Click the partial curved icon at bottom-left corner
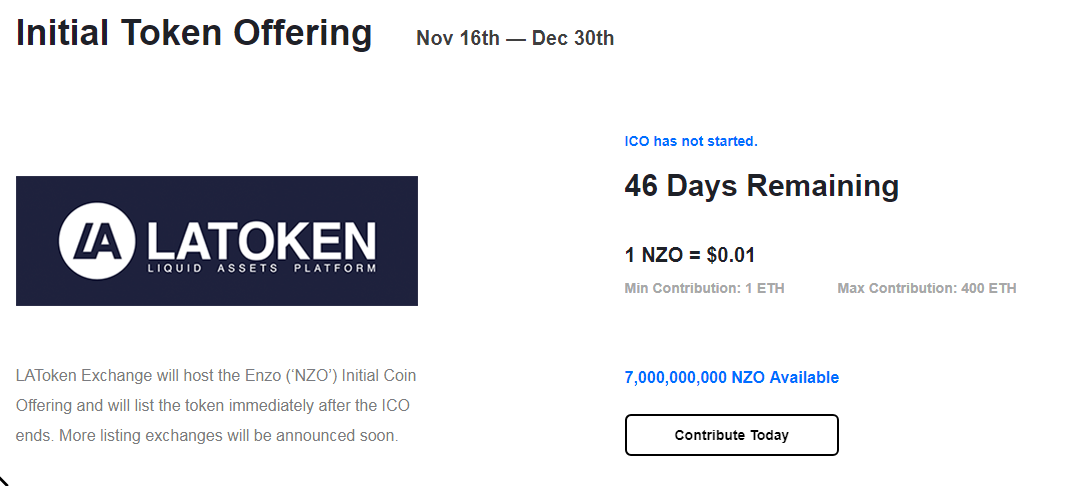The height and width of the screenshot is (486, 1071). (x=5, y=478)
